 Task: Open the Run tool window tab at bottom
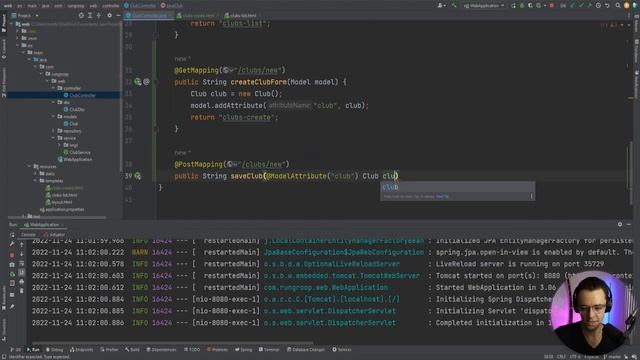tap(33, 350)
